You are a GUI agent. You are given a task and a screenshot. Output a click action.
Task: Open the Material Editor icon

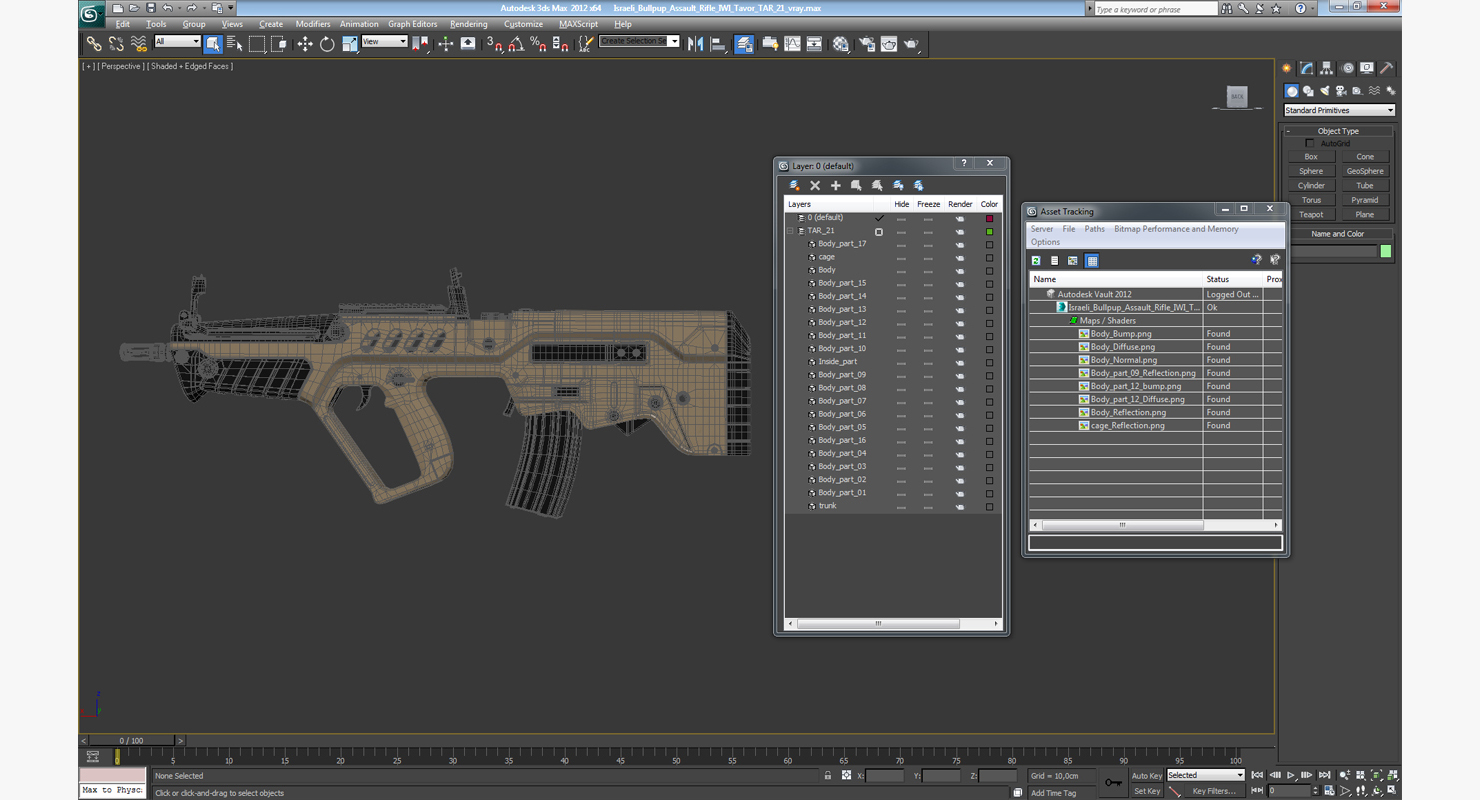[x=841, y=44]
